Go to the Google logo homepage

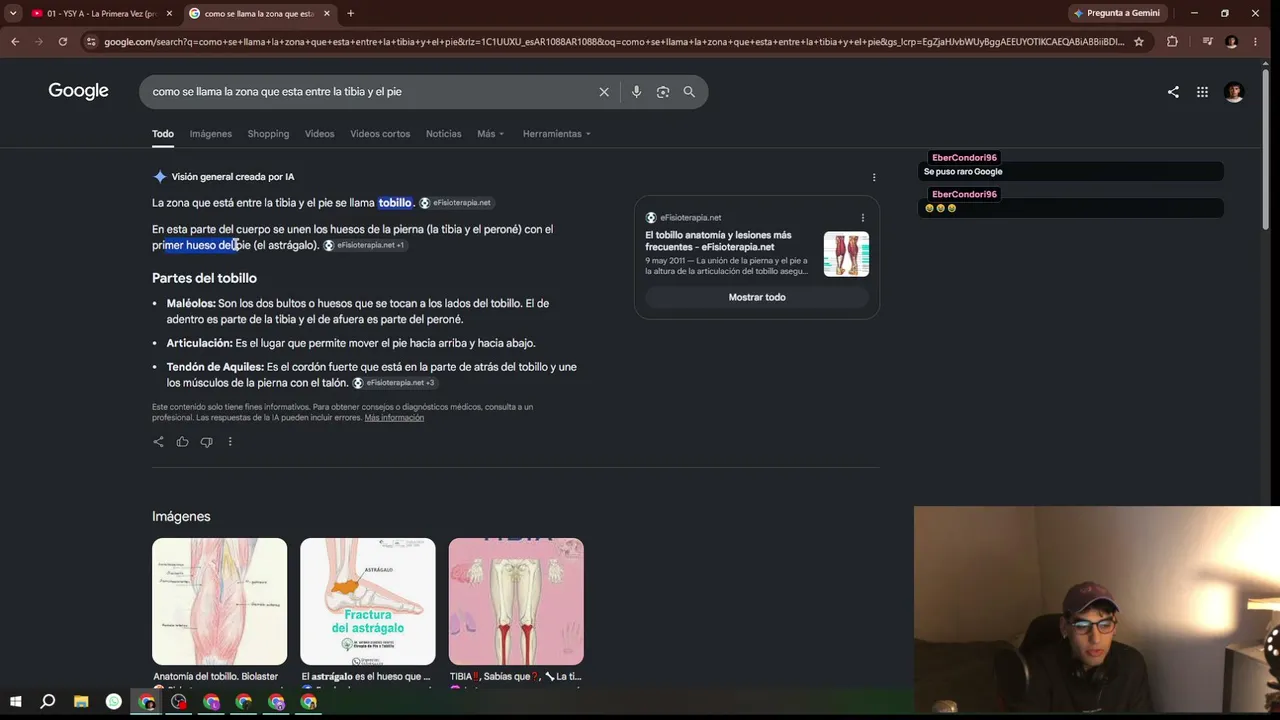point(78,91)
